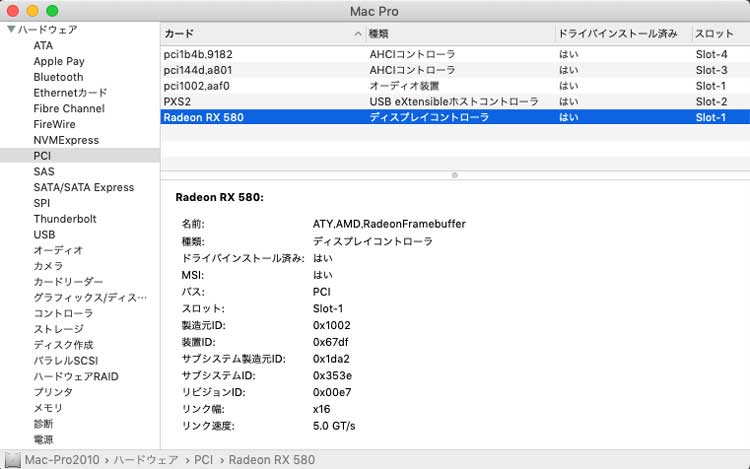The image size is (750, 469).
Task: Open メモリ in the sidebar
Action: 48,408
